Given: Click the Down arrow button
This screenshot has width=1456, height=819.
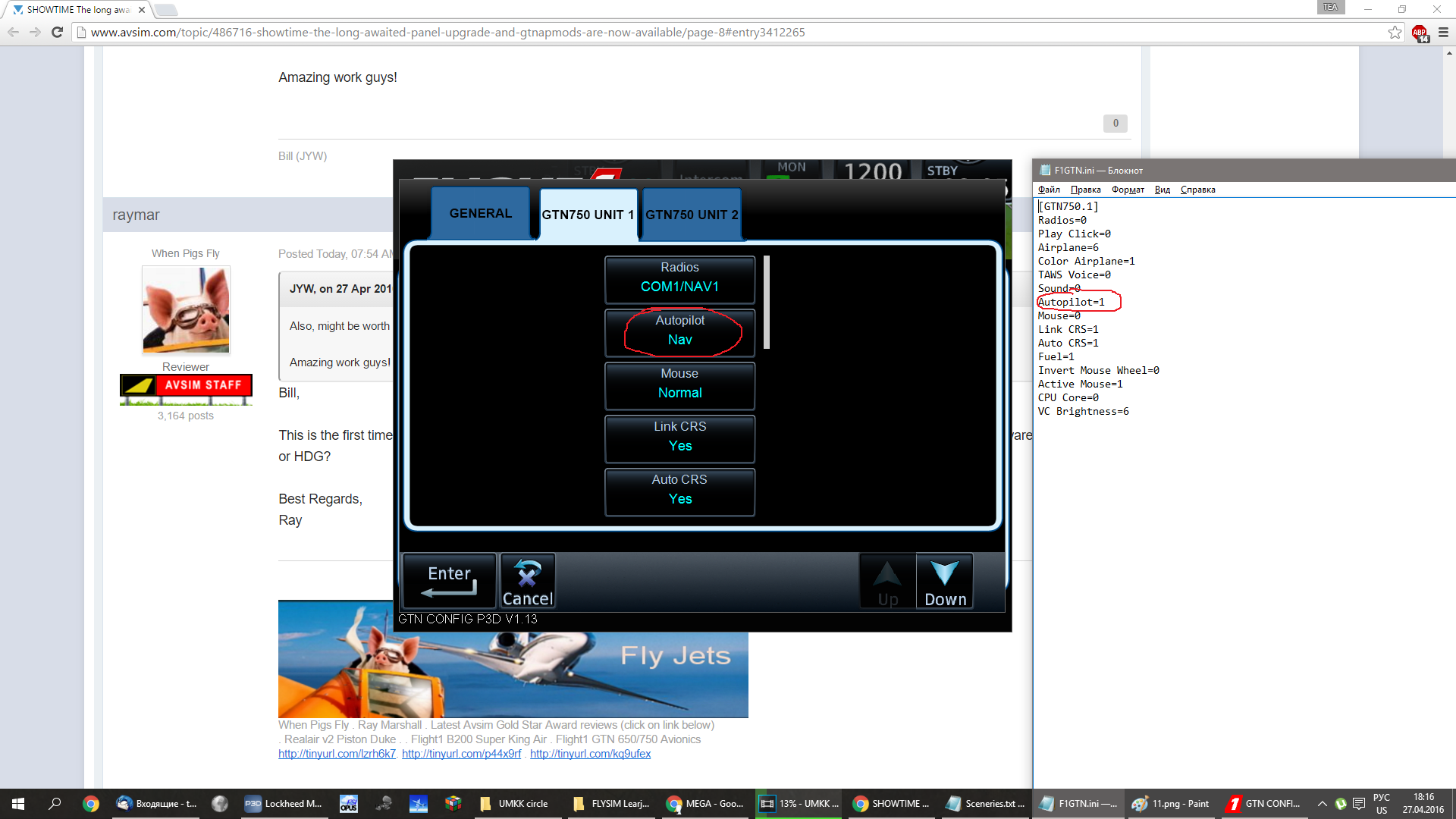Looking at the screenshot, I should click(945, 581).
